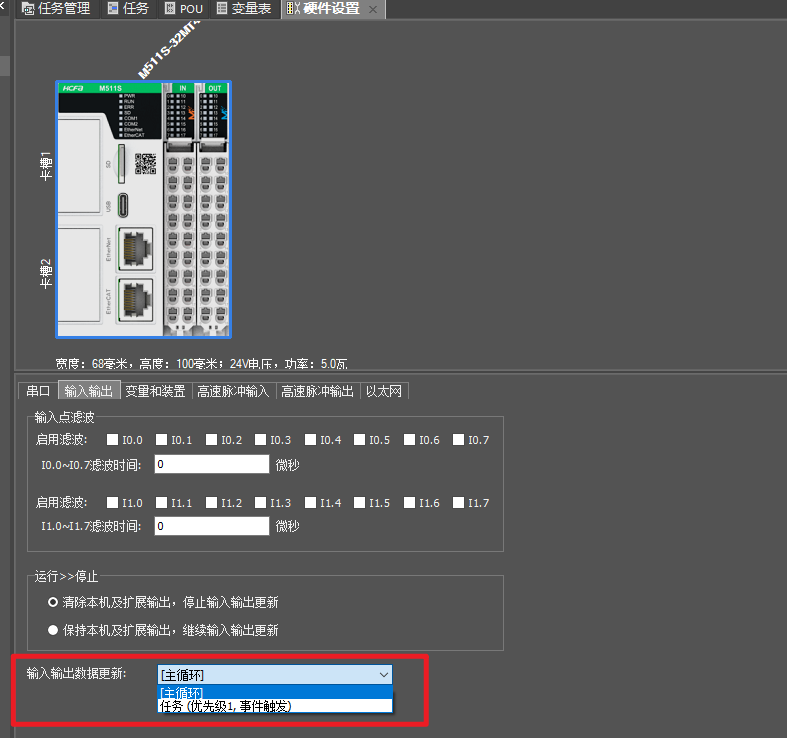Click the EtherNet port on the PLC
Image resolution: width=787 pixels, height=738 pixels.
pyautogui.click(x=136, y=249)
